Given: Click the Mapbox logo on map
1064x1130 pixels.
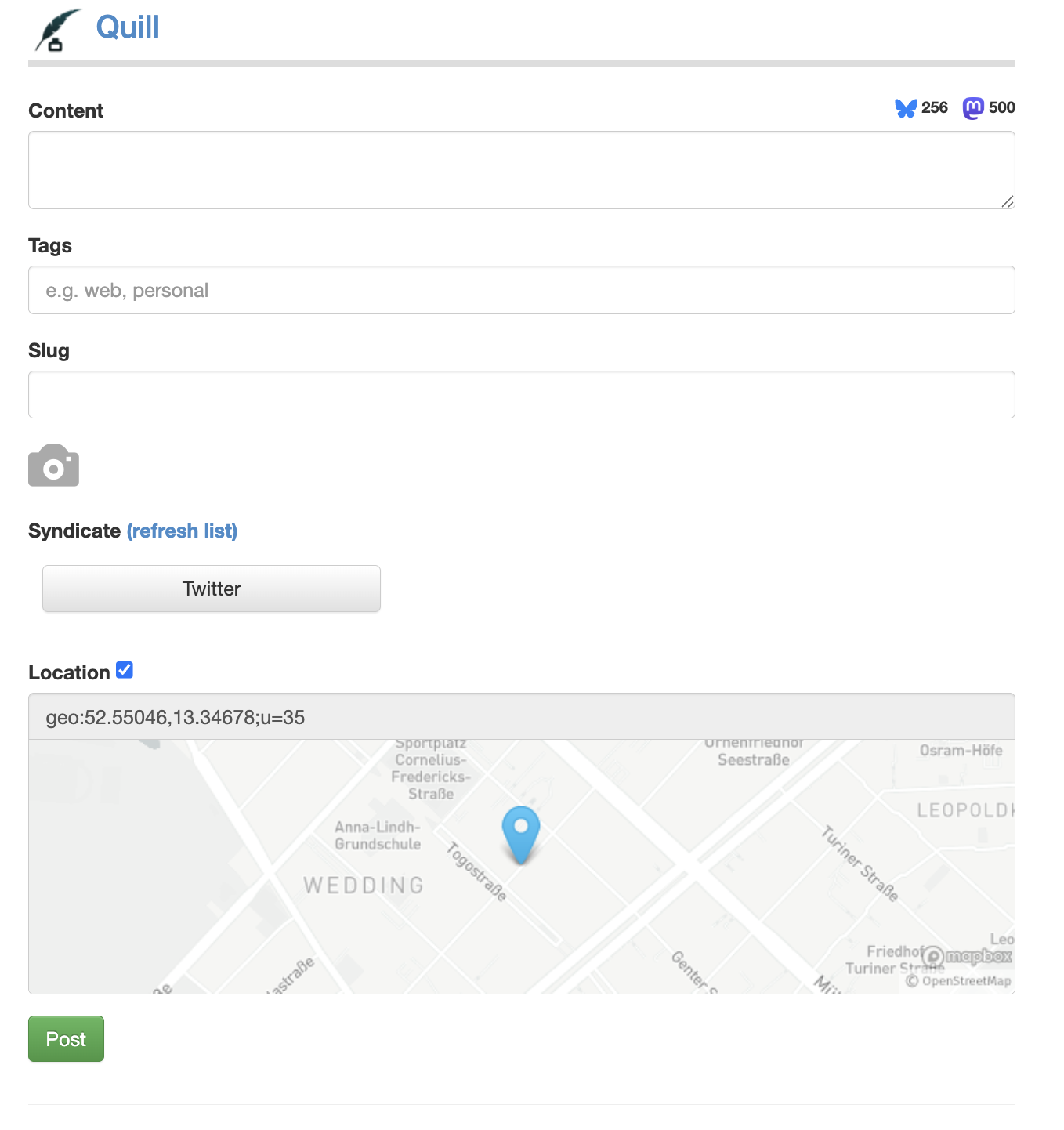Looking at the screenshot, I should 968,957.
